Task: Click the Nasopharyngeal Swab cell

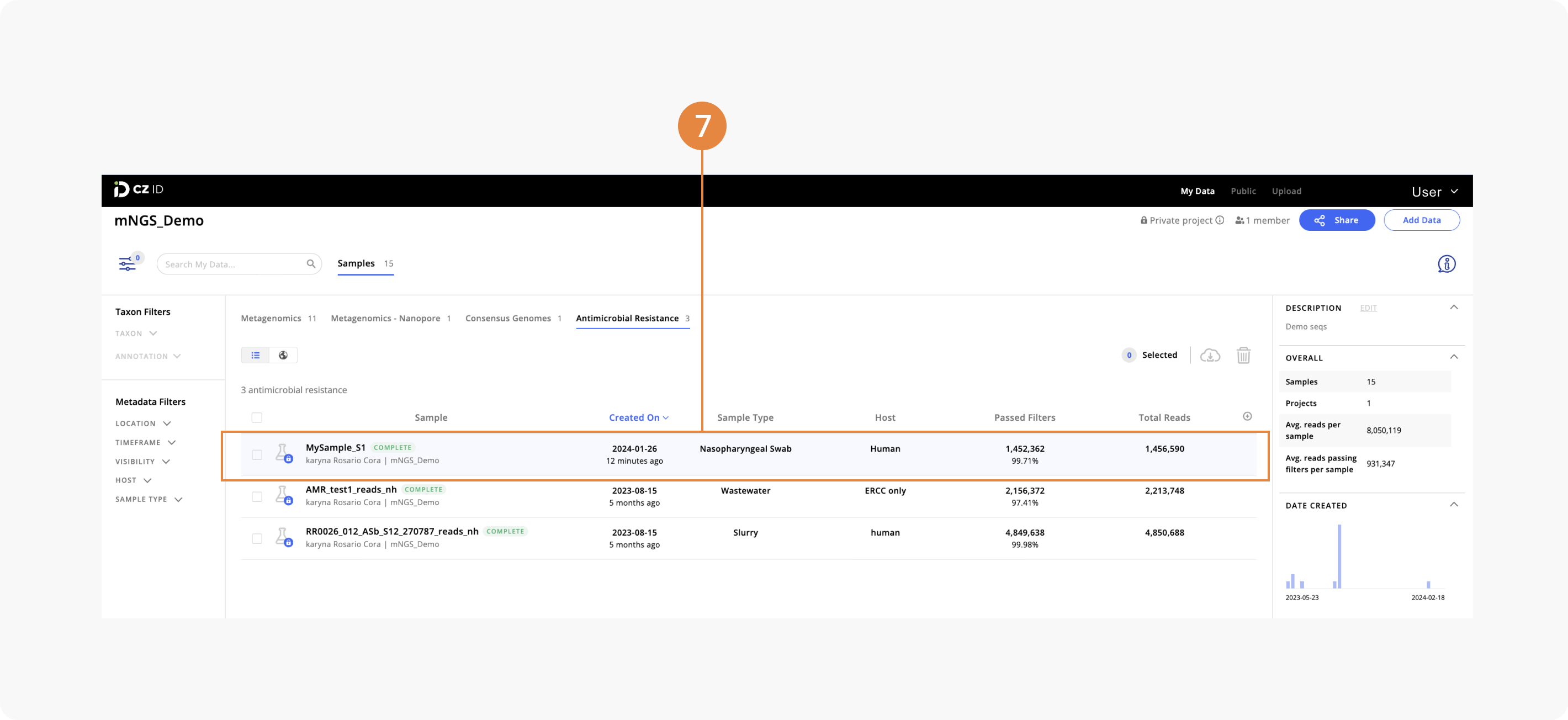Action: coord(745,448)
